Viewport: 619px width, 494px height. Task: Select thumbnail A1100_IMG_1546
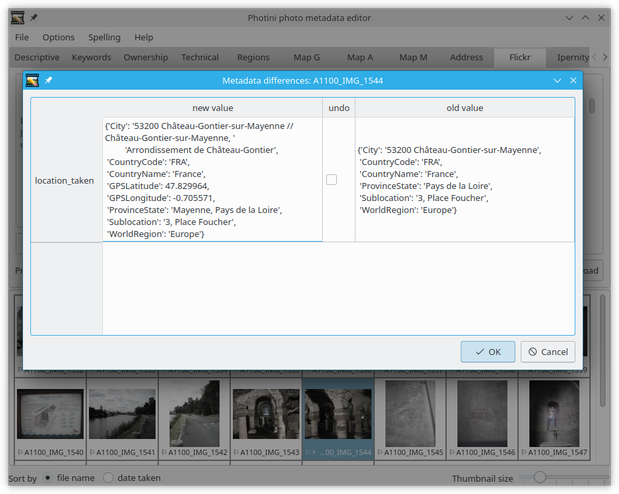(x=482, y=419)
